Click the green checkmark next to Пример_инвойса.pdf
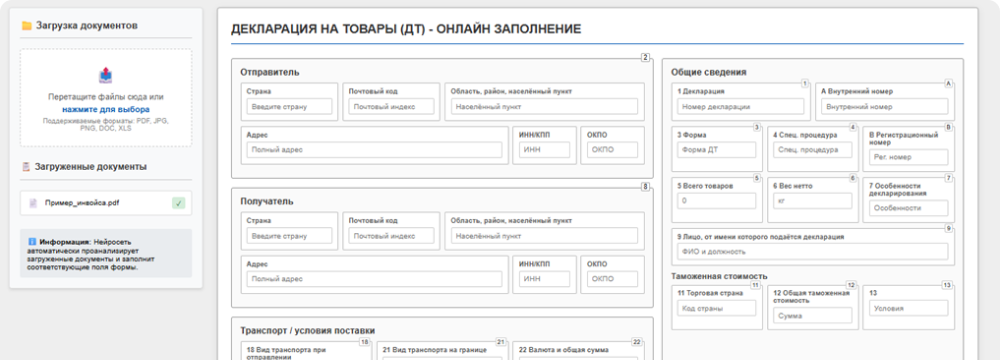1000x360 pixels. click(x=179, y=203)
